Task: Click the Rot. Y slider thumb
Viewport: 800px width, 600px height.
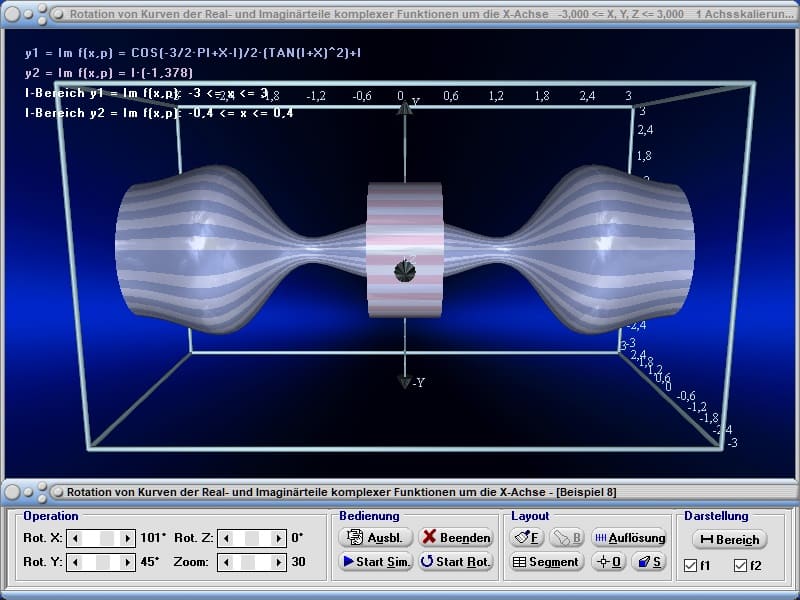Action: pyautogui.click(x=103, y=562)
